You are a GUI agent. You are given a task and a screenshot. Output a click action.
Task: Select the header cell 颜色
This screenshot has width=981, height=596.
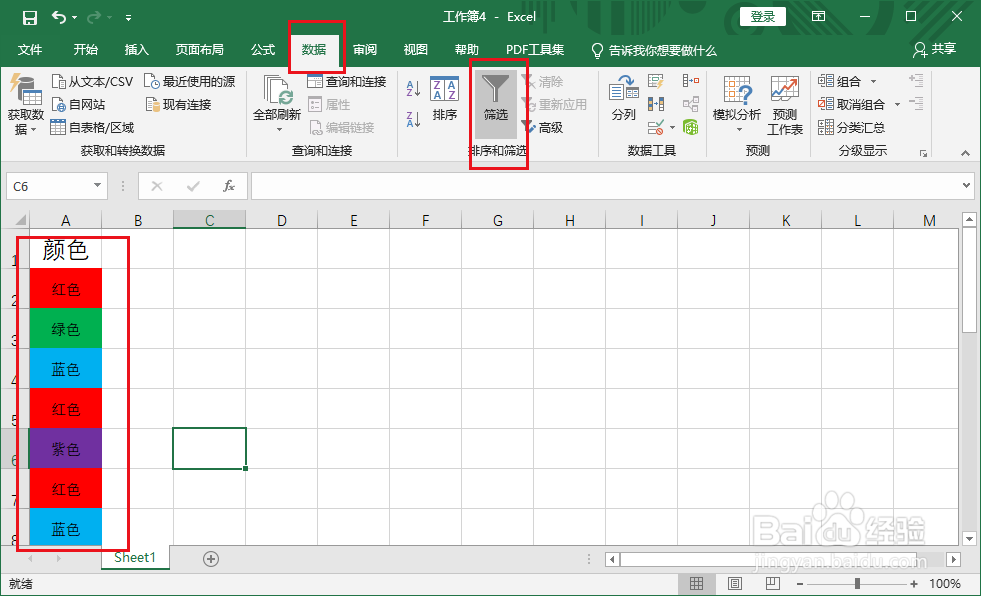(66, 249)
